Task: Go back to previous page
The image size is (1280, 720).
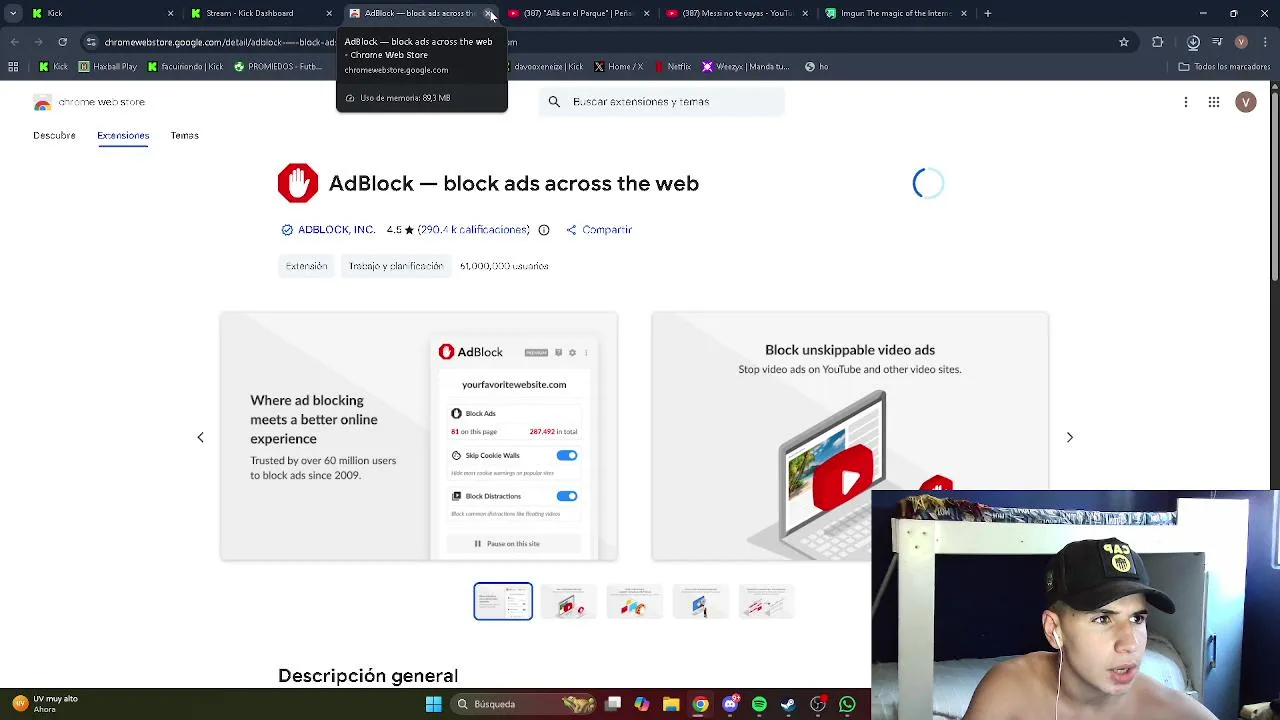Action: [14, 42]
